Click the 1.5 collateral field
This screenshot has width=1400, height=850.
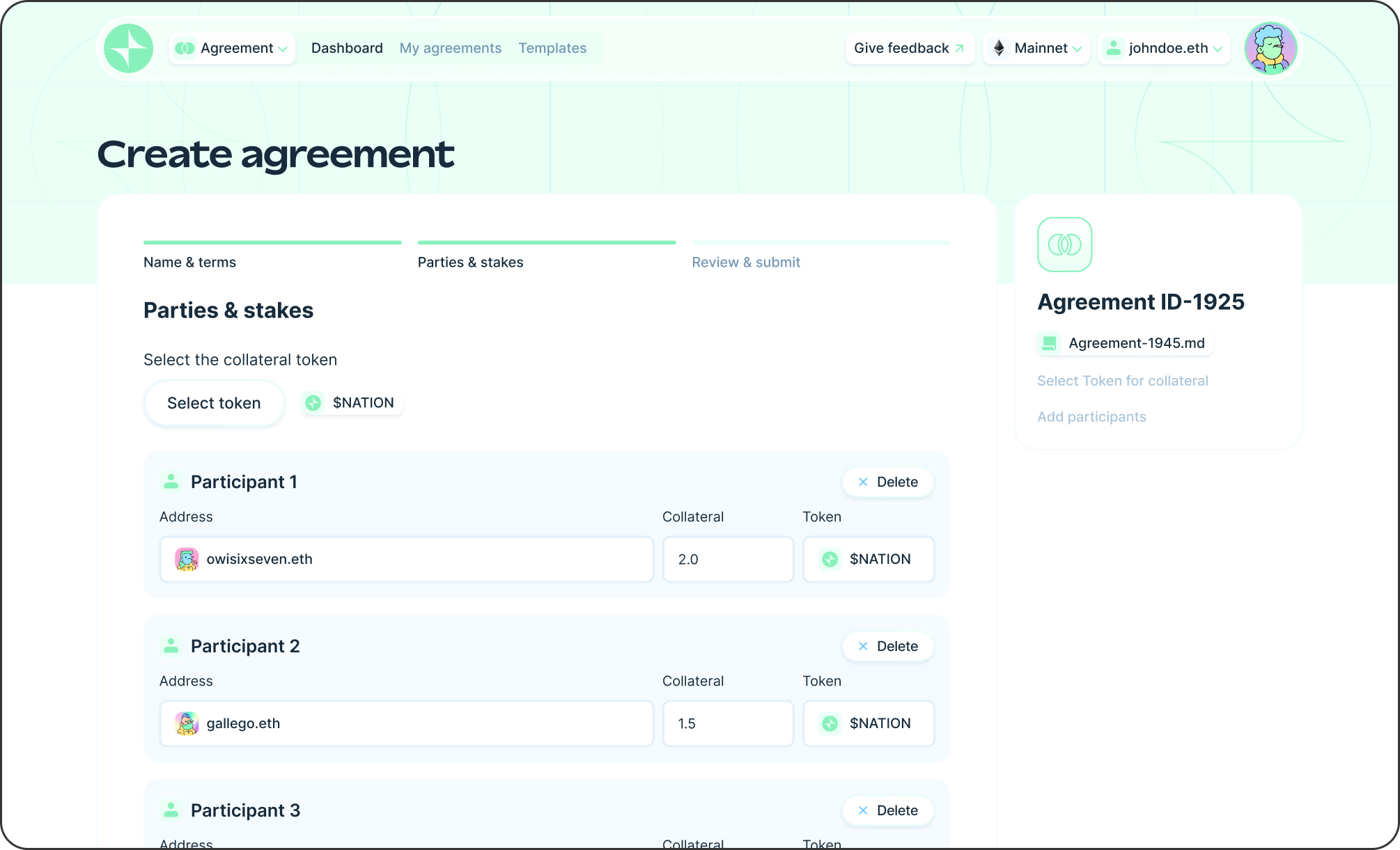tap(728, 723)
